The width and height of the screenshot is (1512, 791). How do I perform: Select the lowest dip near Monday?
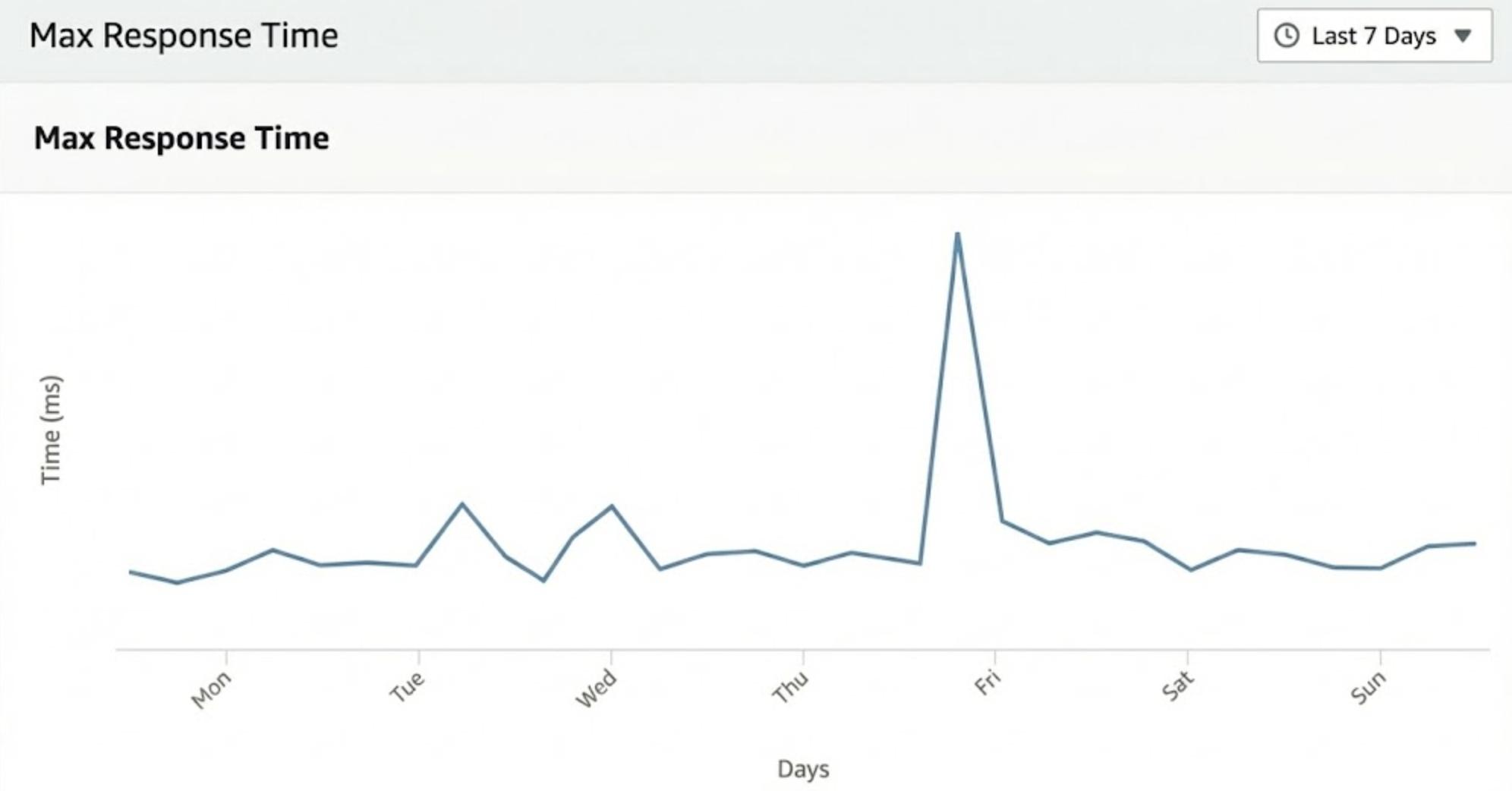point(176,583)
